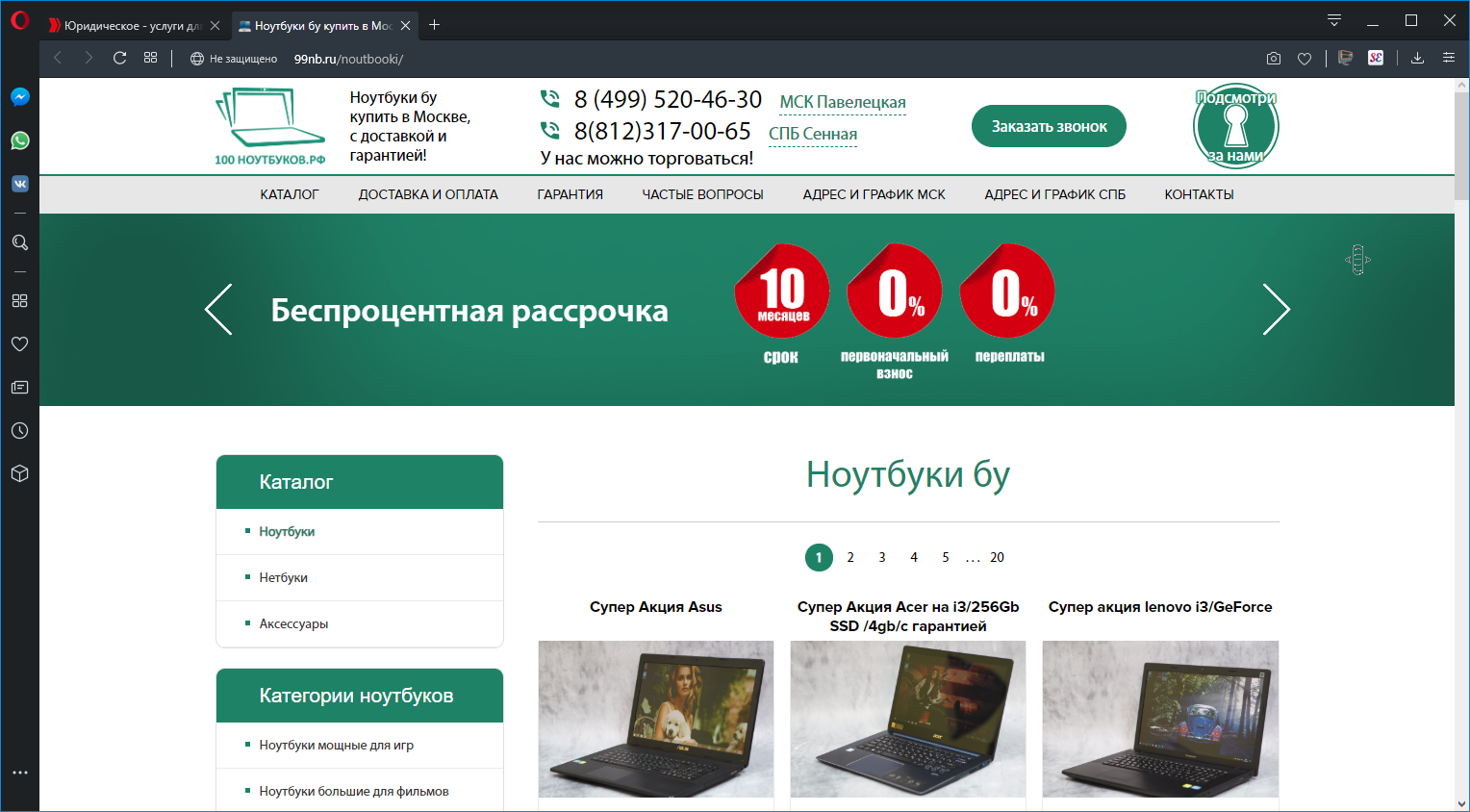Open the 'Супер Акция Asus' product title
The height and width of the screenshot is (812, 1470).
pyautogui.click(x=656, y=607)
